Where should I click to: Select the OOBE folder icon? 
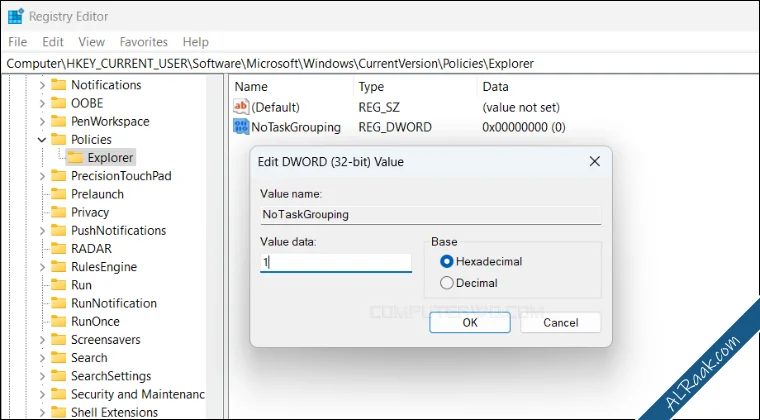point(59,103)
